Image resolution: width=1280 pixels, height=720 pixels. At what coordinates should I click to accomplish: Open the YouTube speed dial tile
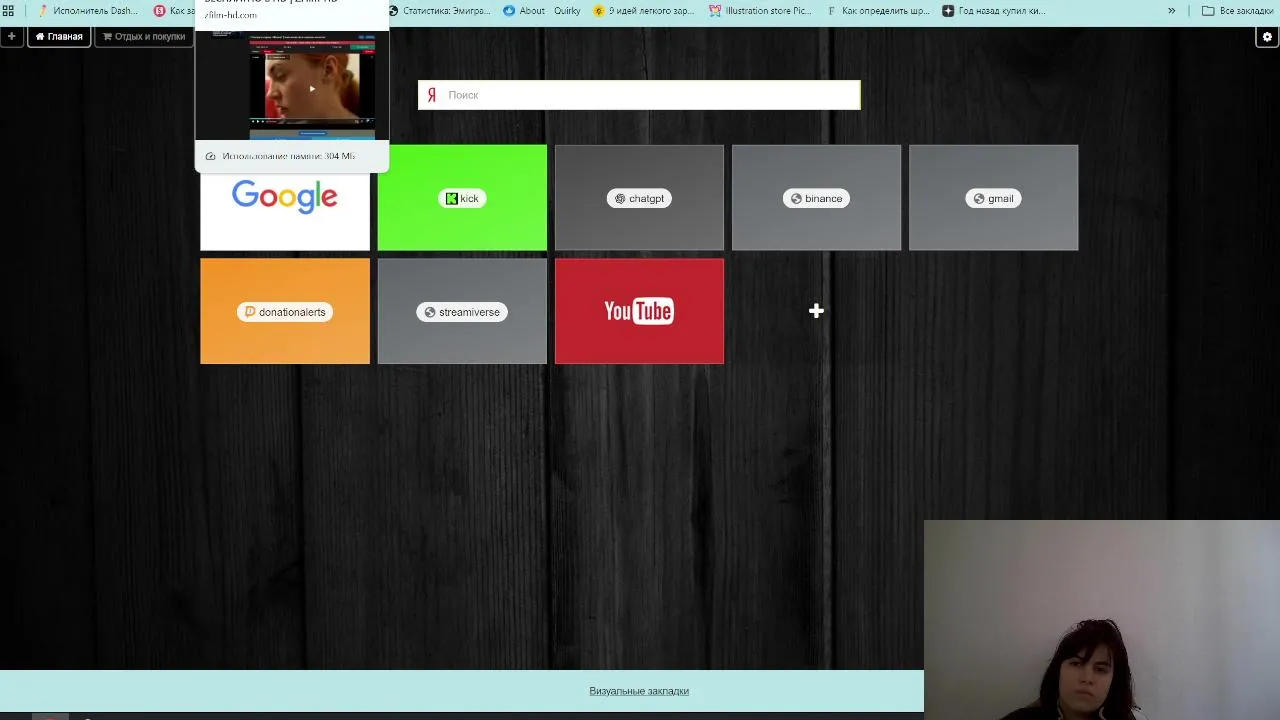[639, 311]
